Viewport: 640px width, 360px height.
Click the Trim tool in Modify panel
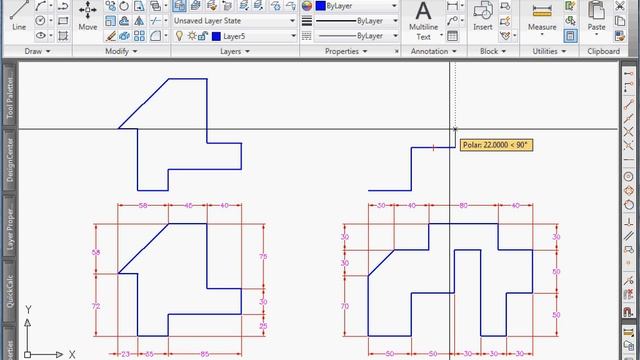point(155,20)
